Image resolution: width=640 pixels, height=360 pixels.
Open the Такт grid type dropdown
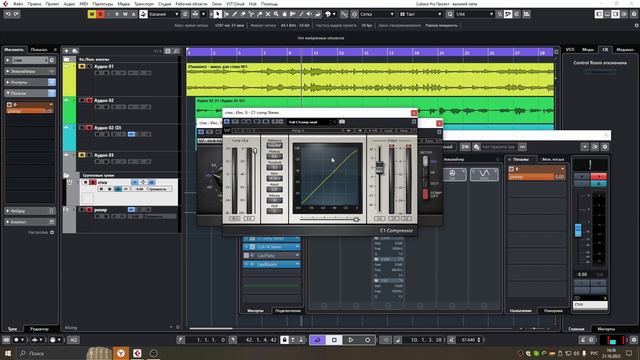(x=420, y=14)
